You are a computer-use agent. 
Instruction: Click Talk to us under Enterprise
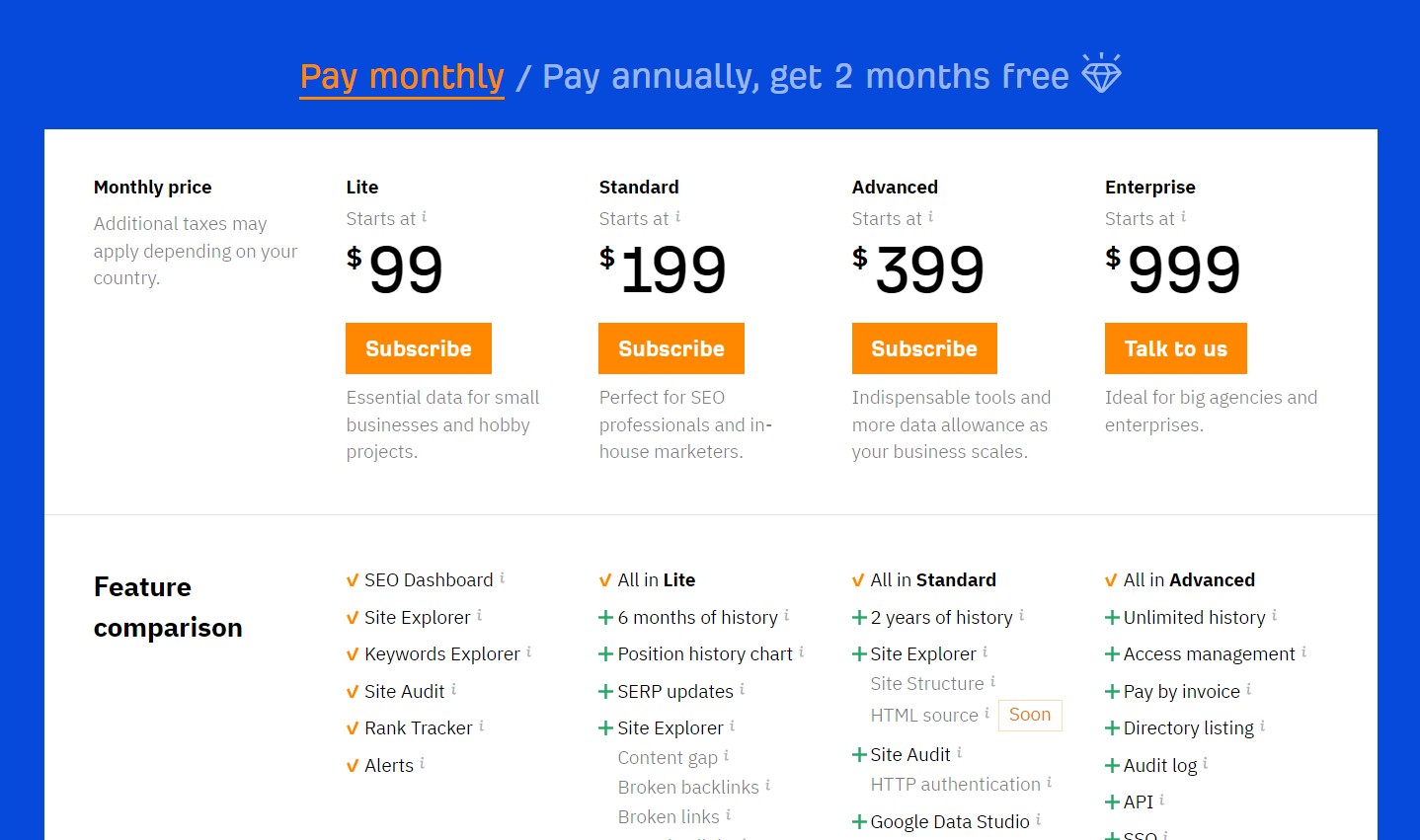(1175, 348)
